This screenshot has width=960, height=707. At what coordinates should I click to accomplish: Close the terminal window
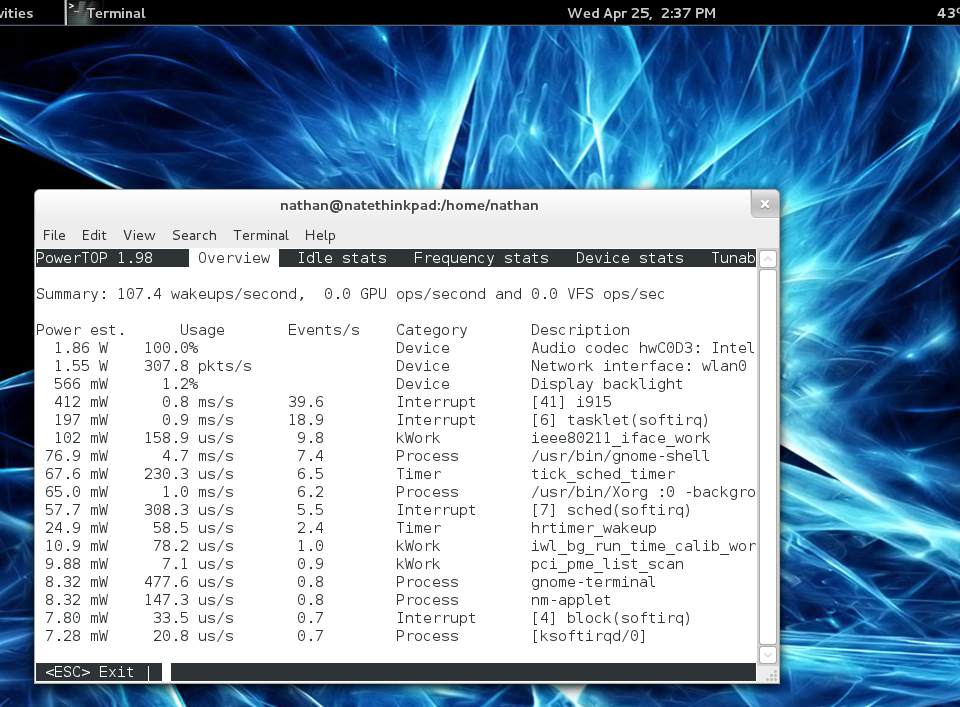click(x=764, y=204)
